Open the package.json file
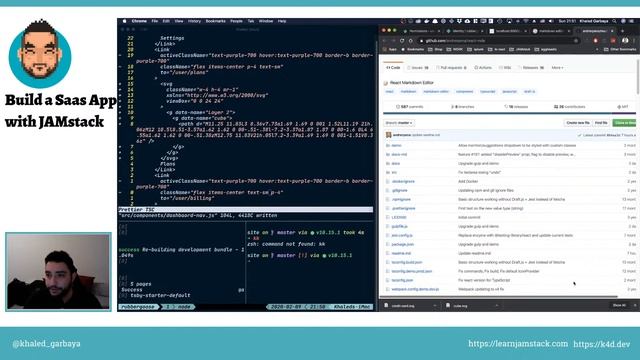Image resolution: width=640 pixels, height=360 pixels. pyautogui.click(x=402, y=244)
